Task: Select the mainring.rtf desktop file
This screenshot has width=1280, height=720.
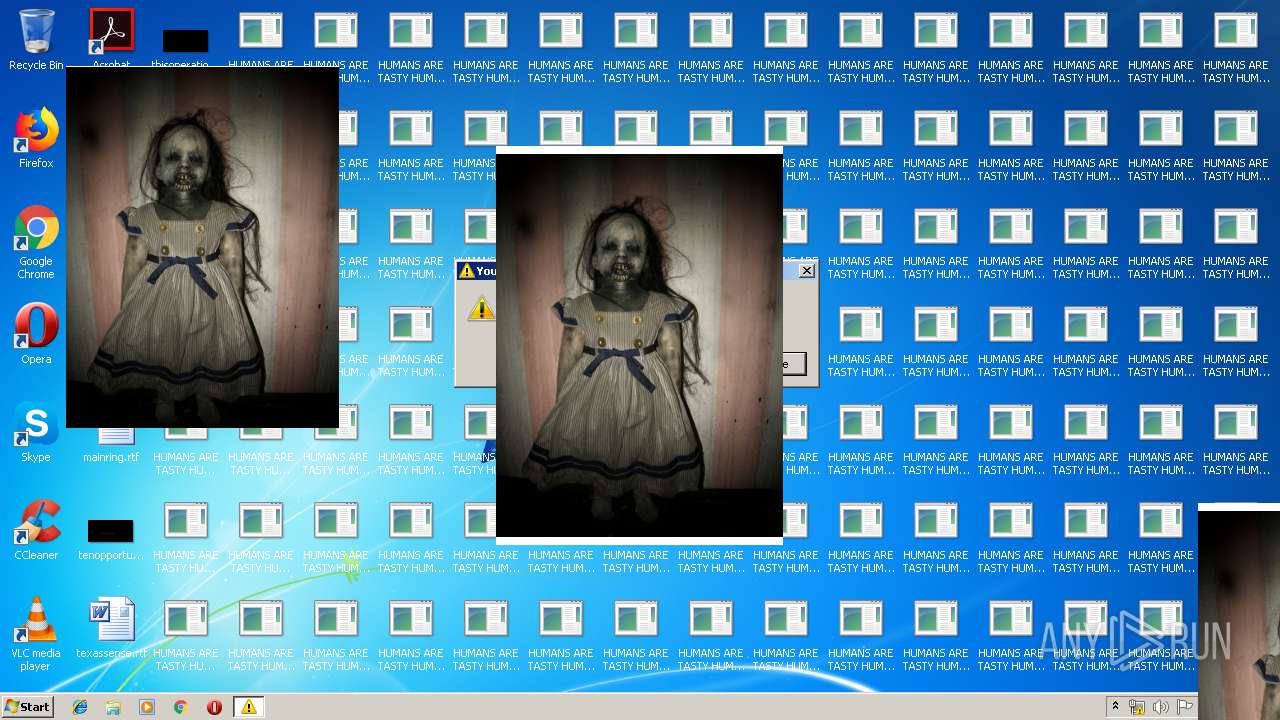Action: coord(111,446)
